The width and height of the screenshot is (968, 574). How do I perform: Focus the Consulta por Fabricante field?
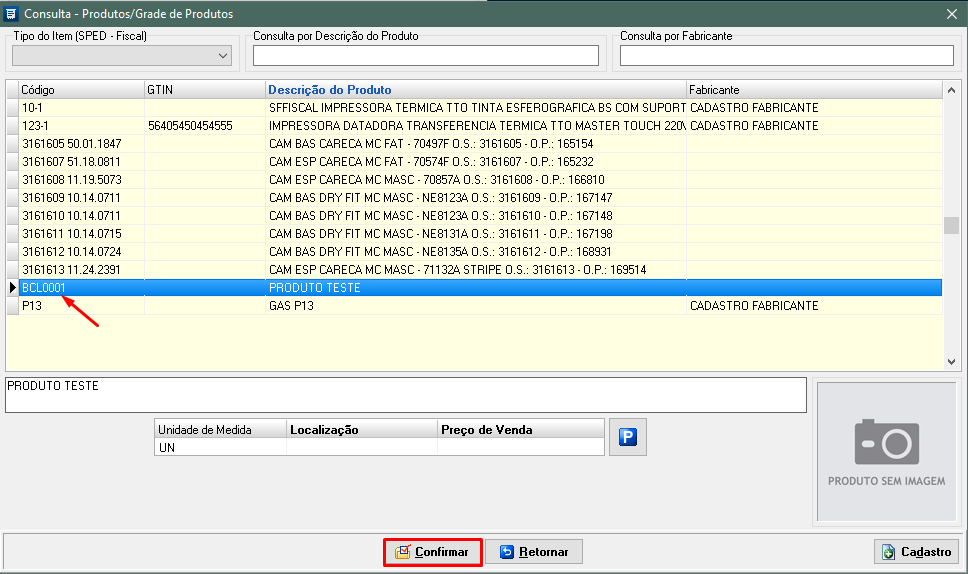click(786, 56)
